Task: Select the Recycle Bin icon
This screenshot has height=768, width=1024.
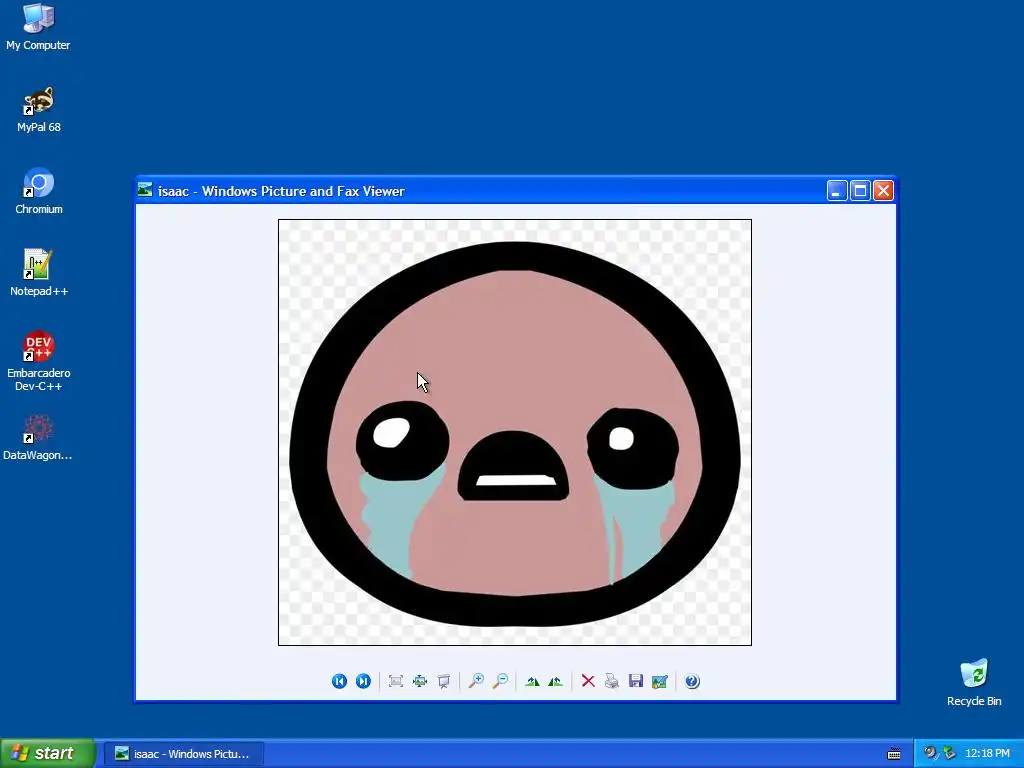Action: [x=974, y=682]
